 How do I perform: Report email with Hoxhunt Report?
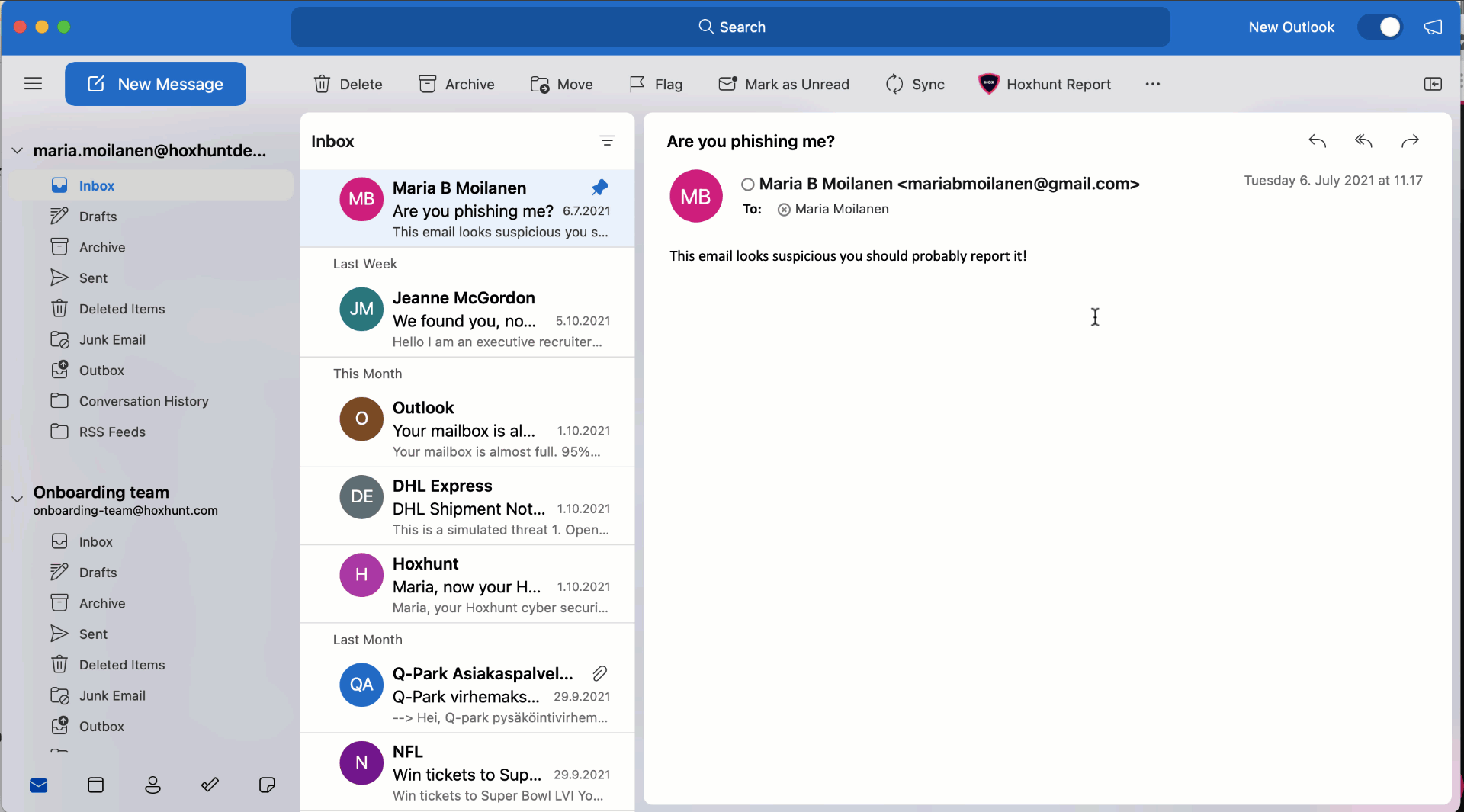click(x=1045, y=84)
